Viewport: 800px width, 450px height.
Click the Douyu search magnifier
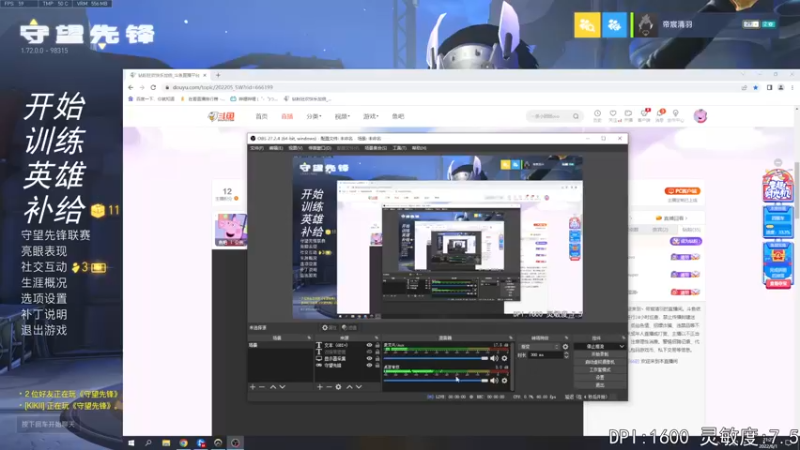pyautogui.click(x=576, y=116)
